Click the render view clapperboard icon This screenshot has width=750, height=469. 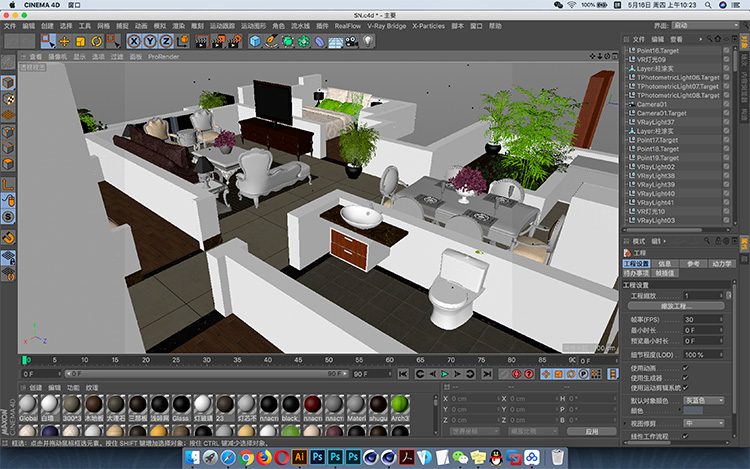pyautogui.click(x=202, y=42)
